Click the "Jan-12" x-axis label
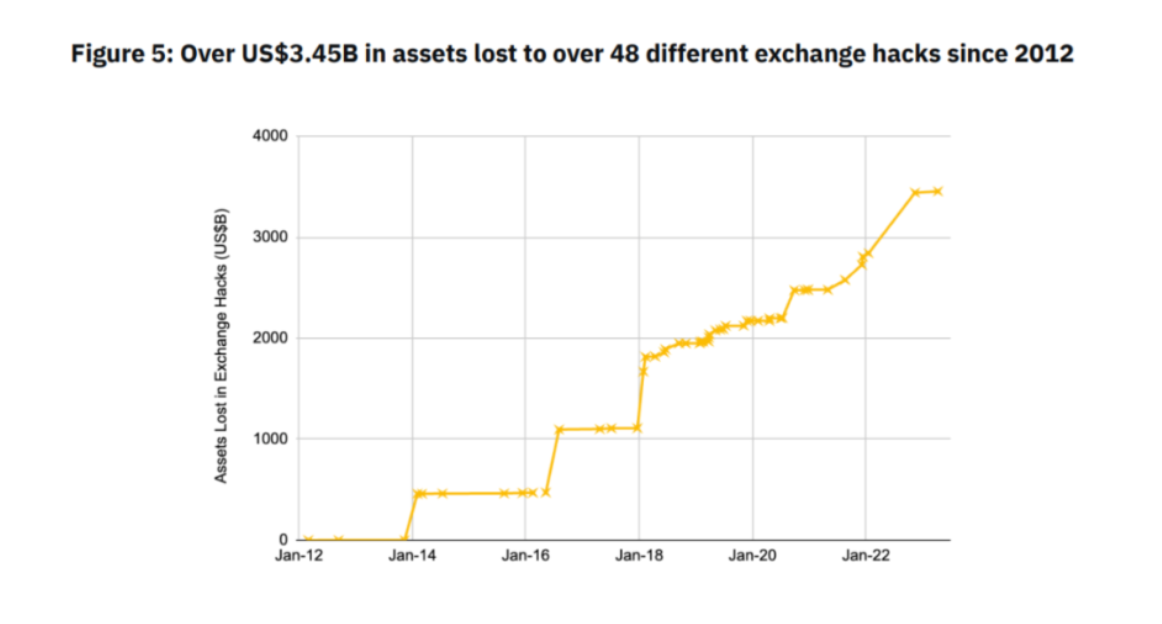This screenshot has width=1162, height=624. click(x=299, y=556)
